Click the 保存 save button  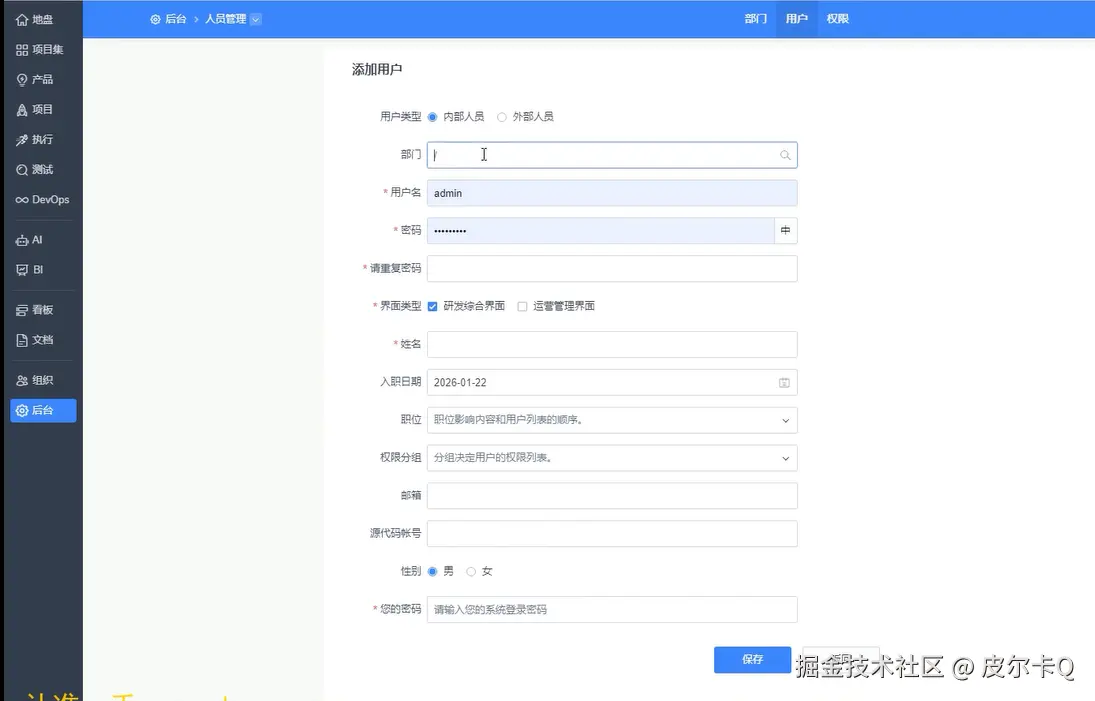pyautogui.click(x=752, y=660)
